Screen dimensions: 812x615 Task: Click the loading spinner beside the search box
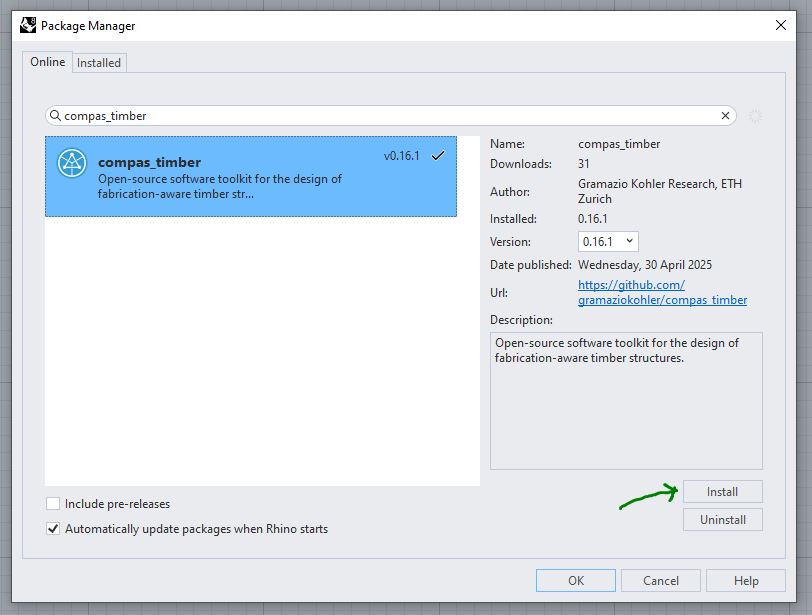click(755, 116)
